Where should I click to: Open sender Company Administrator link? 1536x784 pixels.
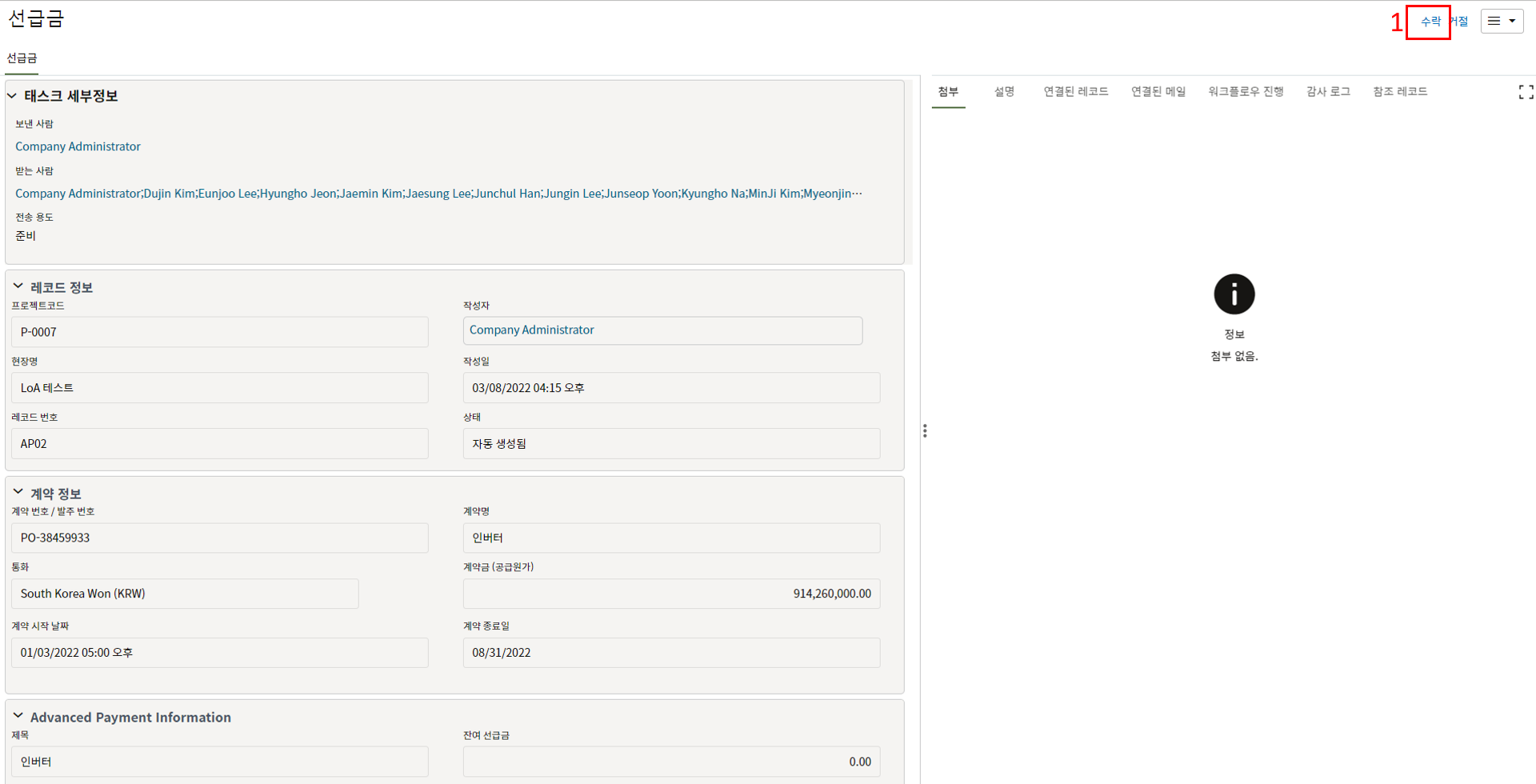tap(78, 146)
